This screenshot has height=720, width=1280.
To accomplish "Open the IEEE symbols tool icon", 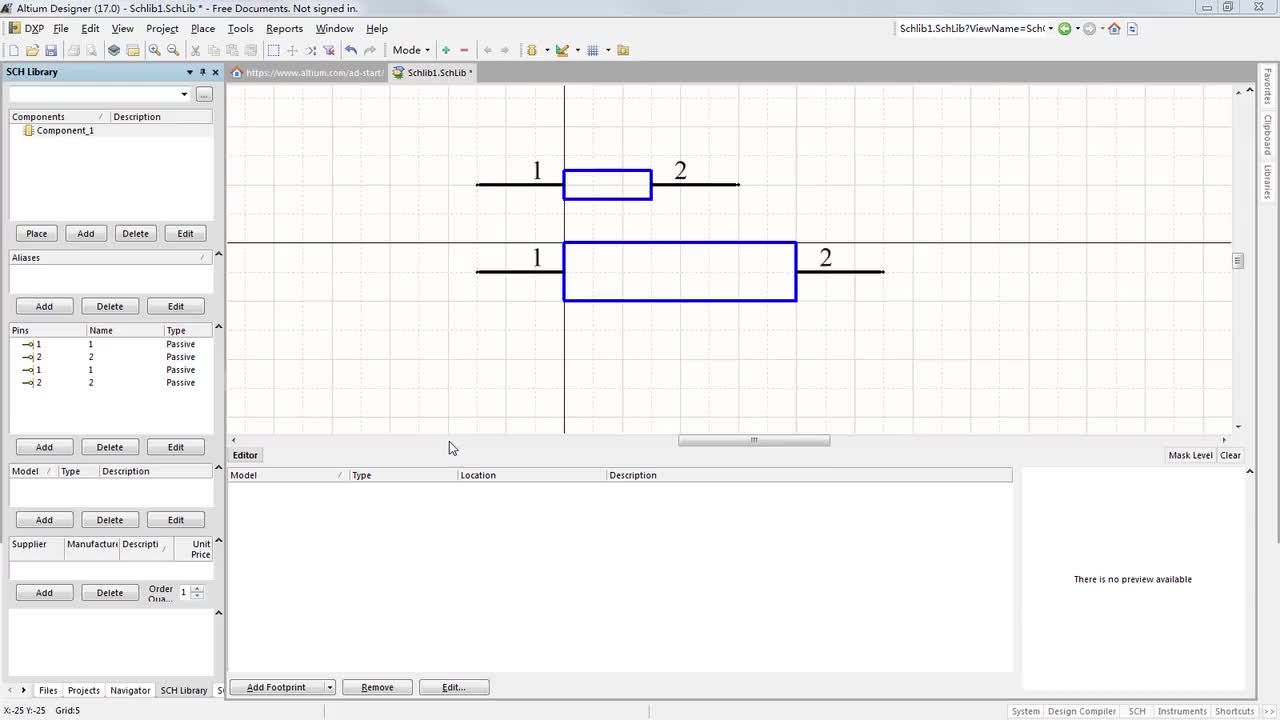I will click(x=532, y=50).
